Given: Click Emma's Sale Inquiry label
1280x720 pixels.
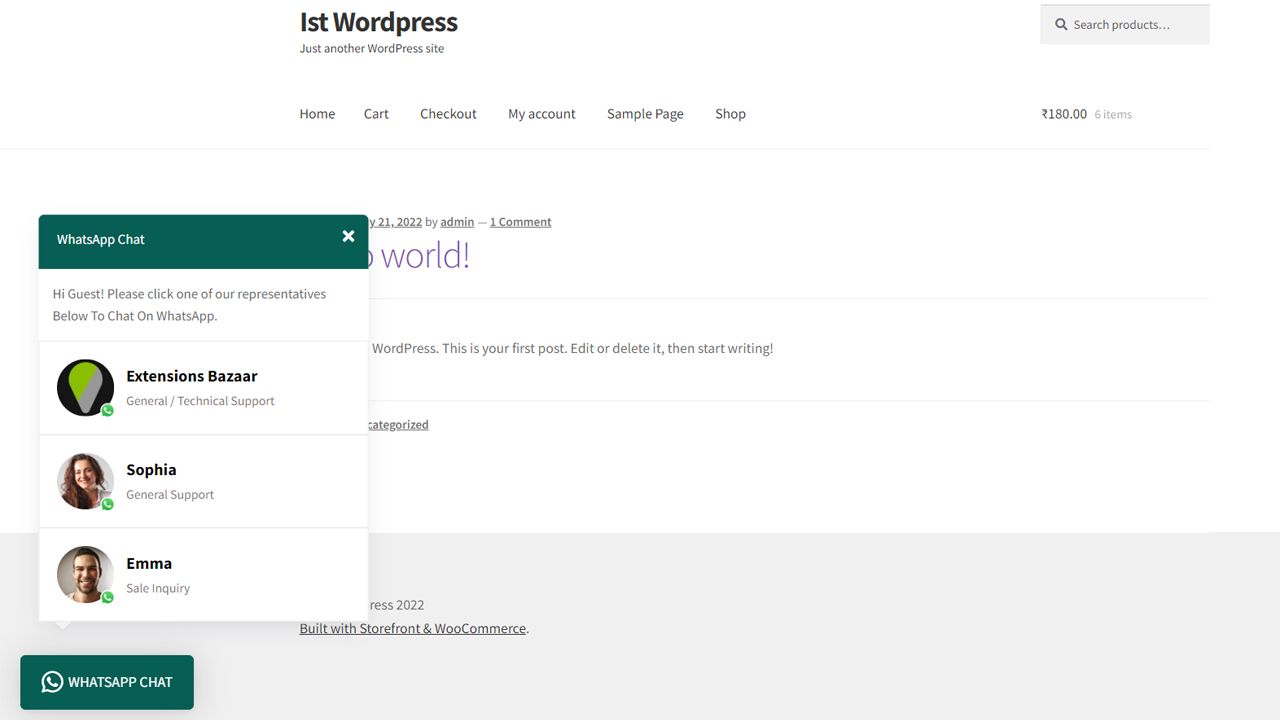Looking at the screenshot, I should coord(158,588).
